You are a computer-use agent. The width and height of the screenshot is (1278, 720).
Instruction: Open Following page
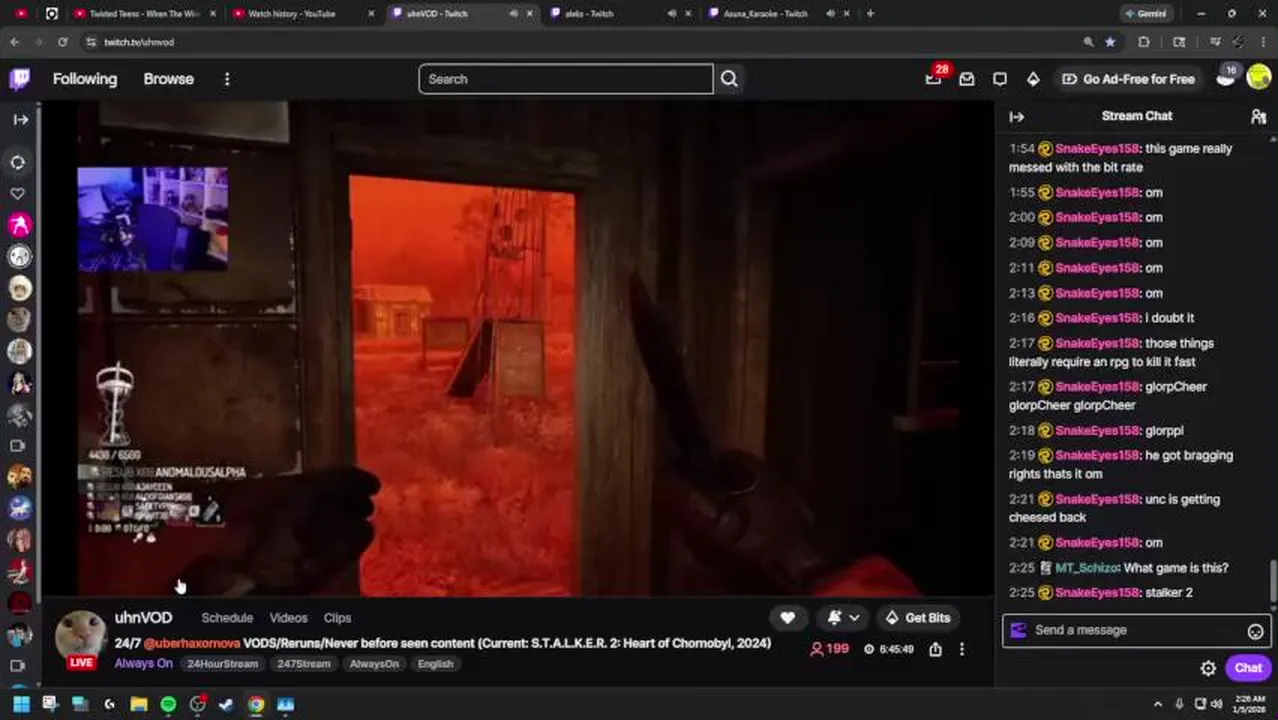(x=85, y=79)
